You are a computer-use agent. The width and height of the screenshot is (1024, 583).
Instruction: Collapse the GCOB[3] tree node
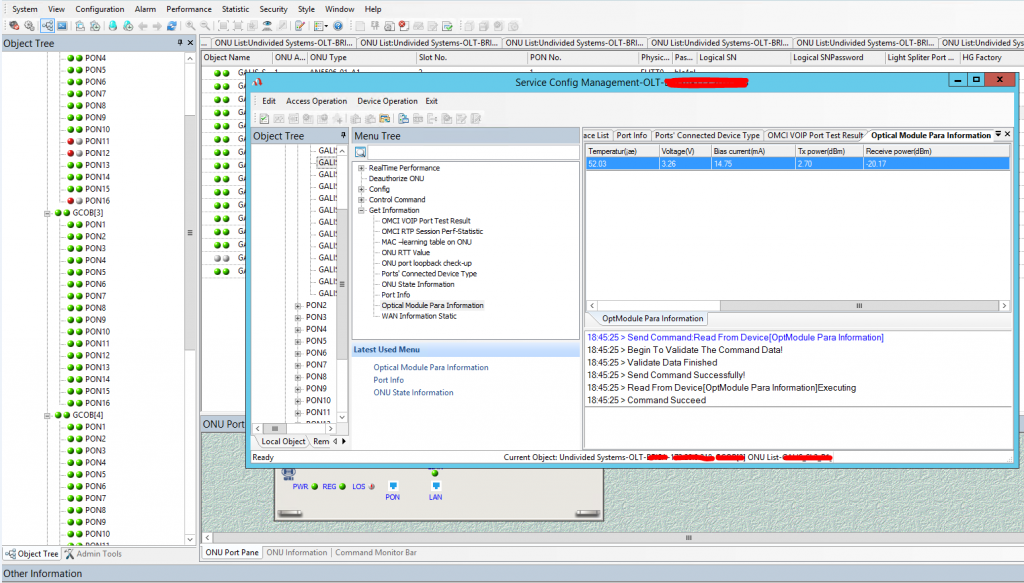coord(47,213)
